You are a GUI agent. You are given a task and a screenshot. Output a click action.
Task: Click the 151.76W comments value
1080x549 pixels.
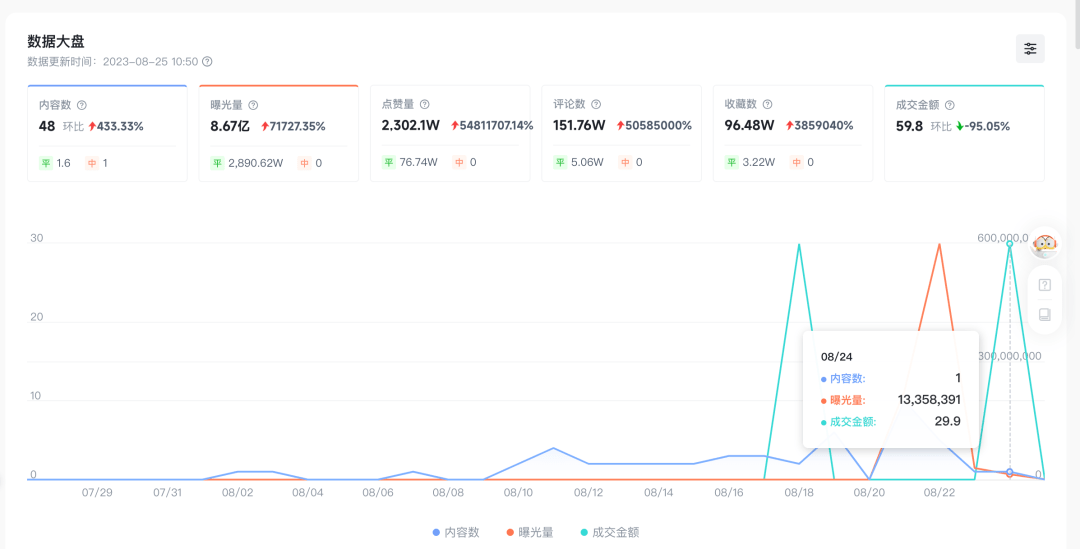(581, 125)
